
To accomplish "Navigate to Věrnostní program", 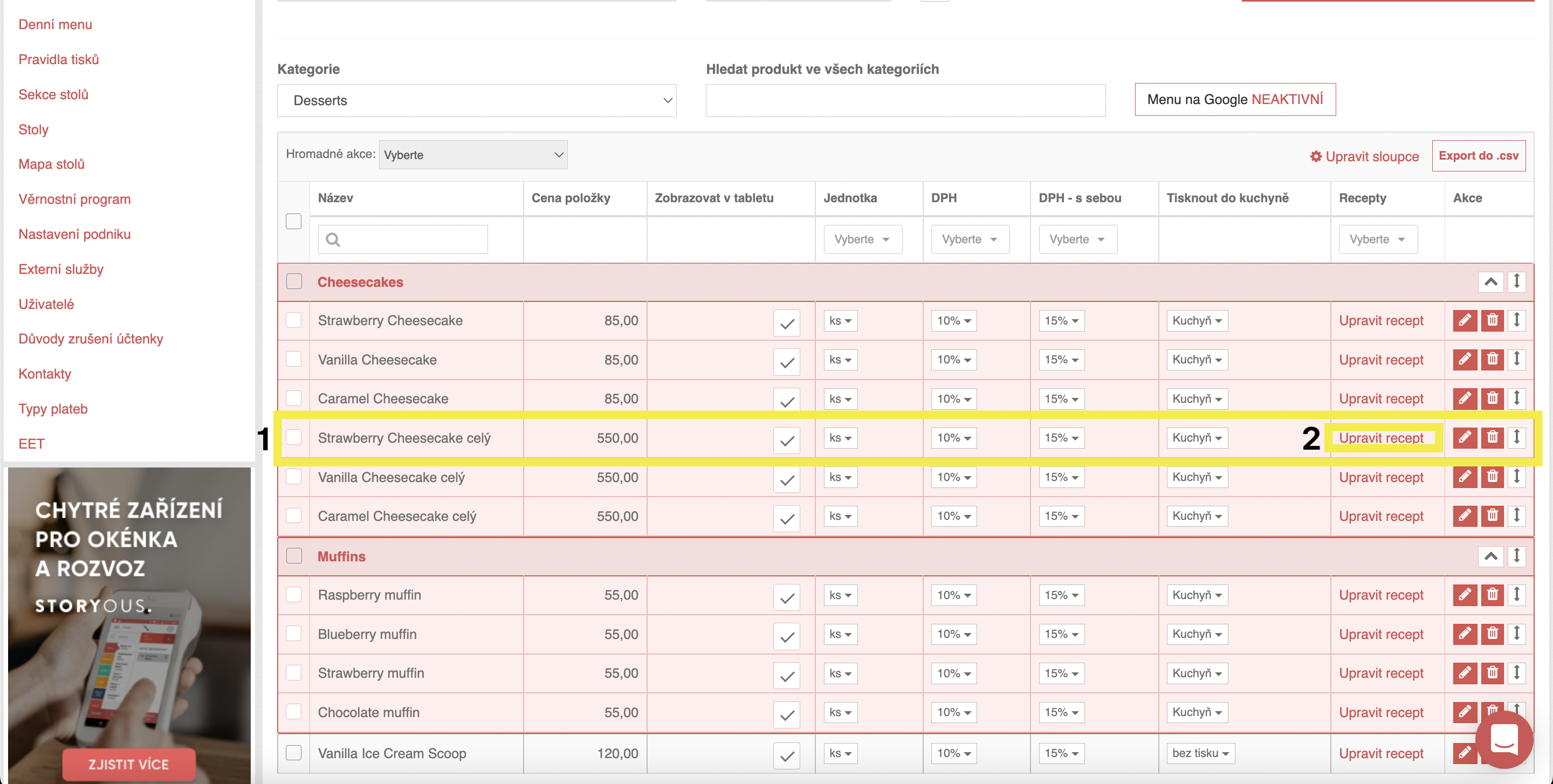I will (74, 199).
